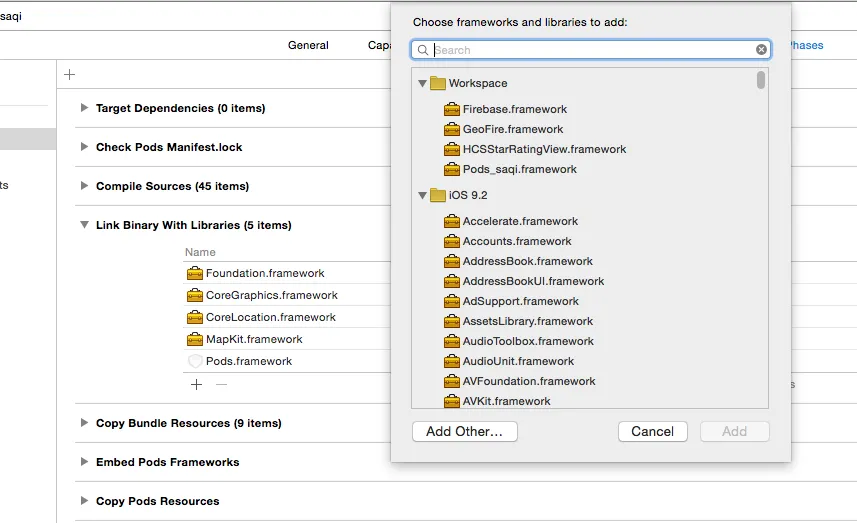Viewport: 857px width, 523px height.
Task: Click the Add Other... button
Action: (464, 431)
